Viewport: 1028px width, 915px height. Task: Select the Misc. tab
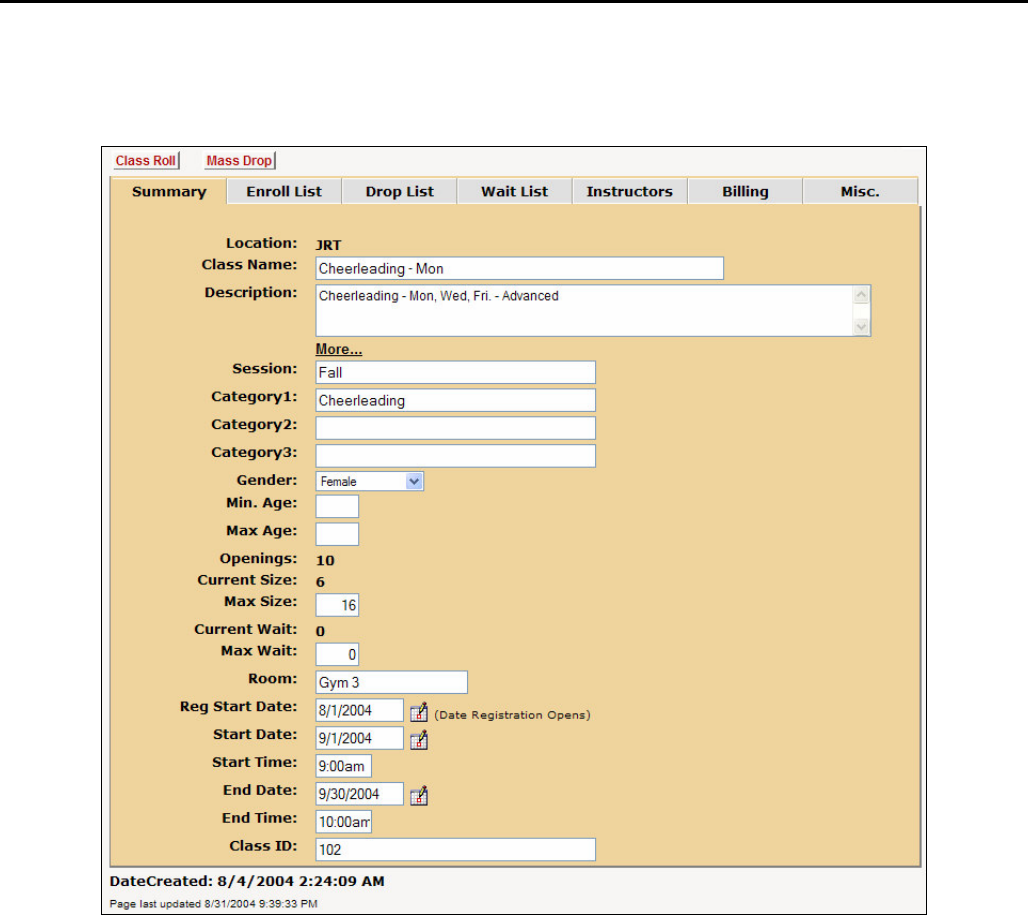click(860, 191)
